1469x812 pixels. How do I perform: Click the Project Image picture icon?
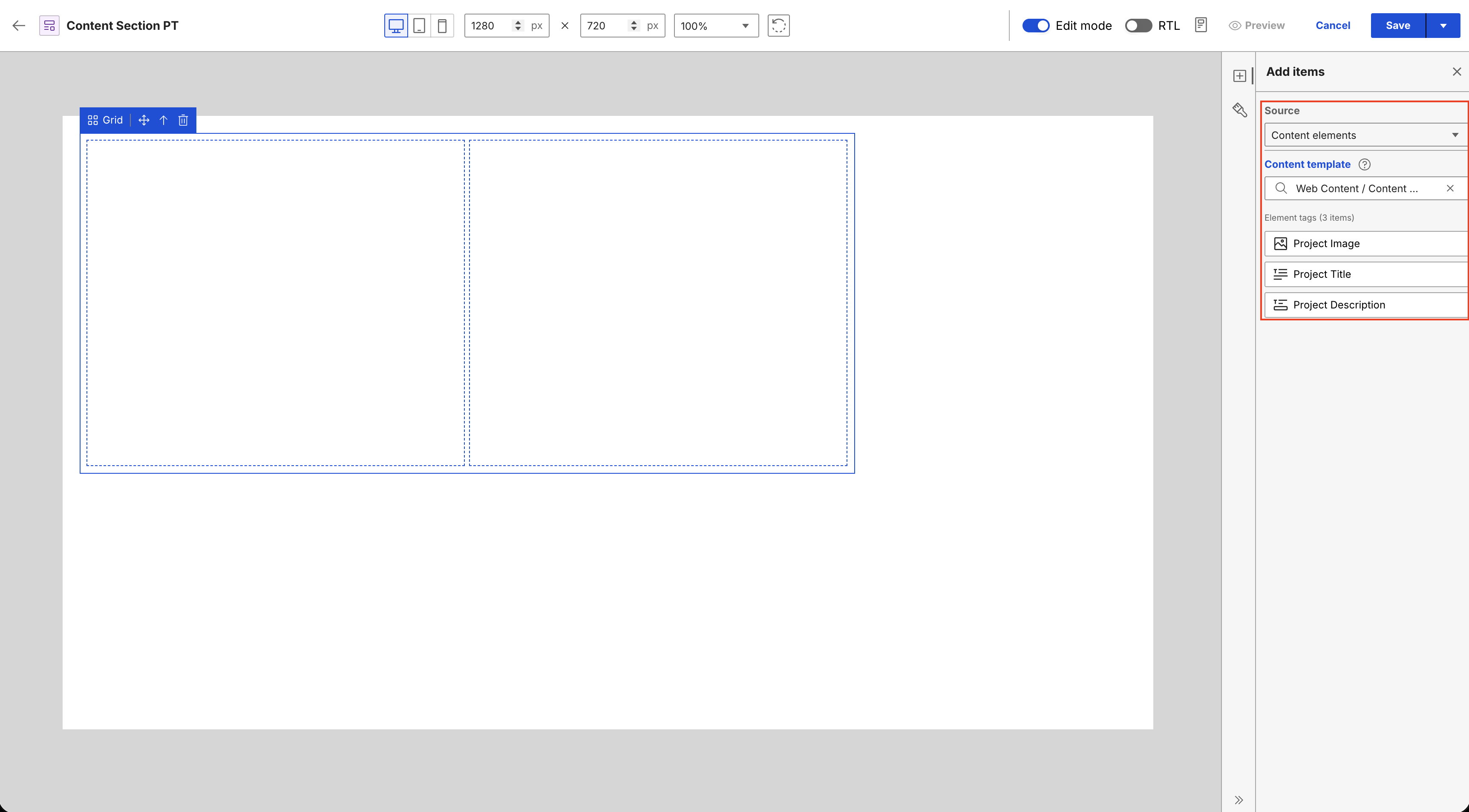pyautogui.click(x=1280, y=244)
